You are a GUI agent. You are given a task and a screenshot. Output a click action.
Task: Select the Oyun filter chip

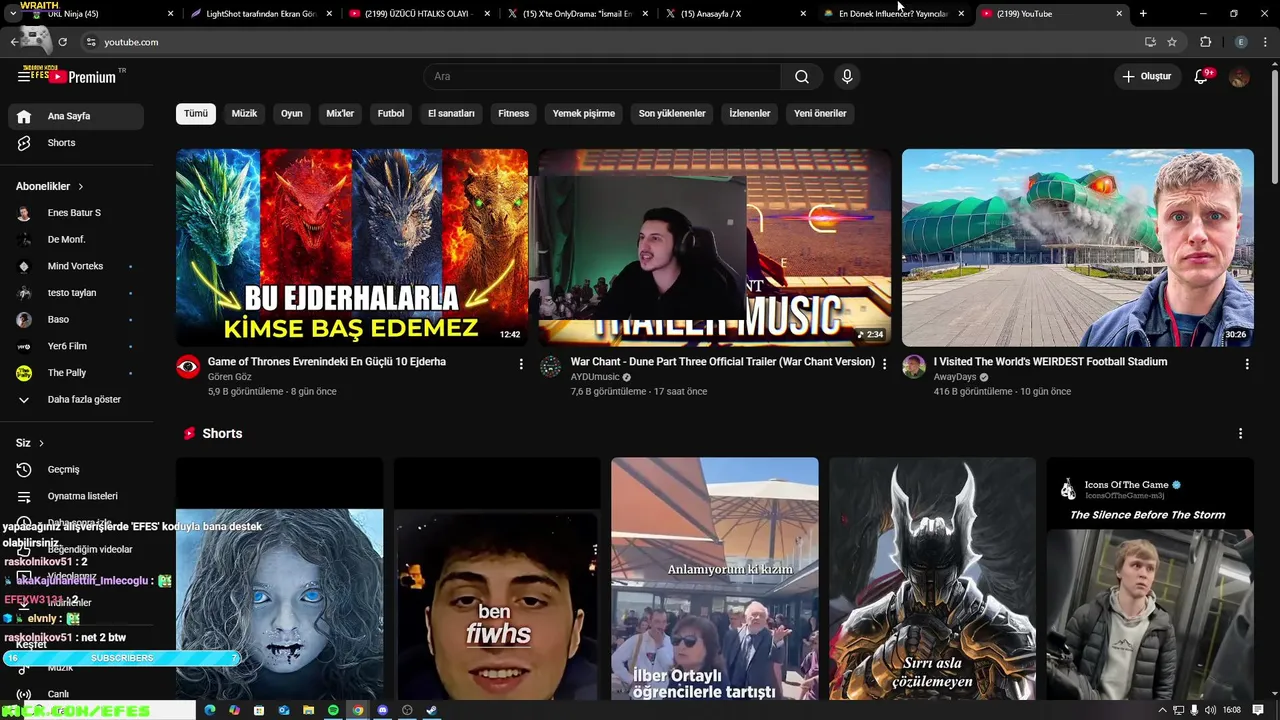[x=292, y=113]
